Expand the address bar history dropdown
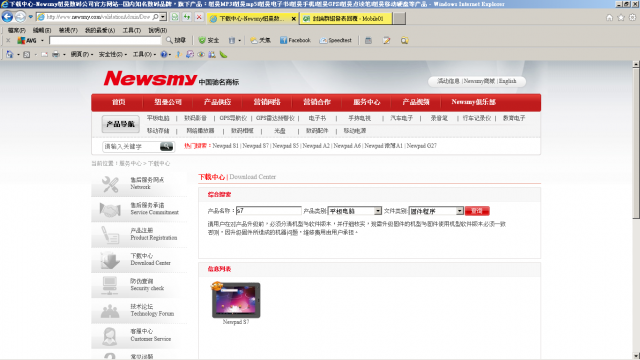640x360 pixels. tap(163, 17)
